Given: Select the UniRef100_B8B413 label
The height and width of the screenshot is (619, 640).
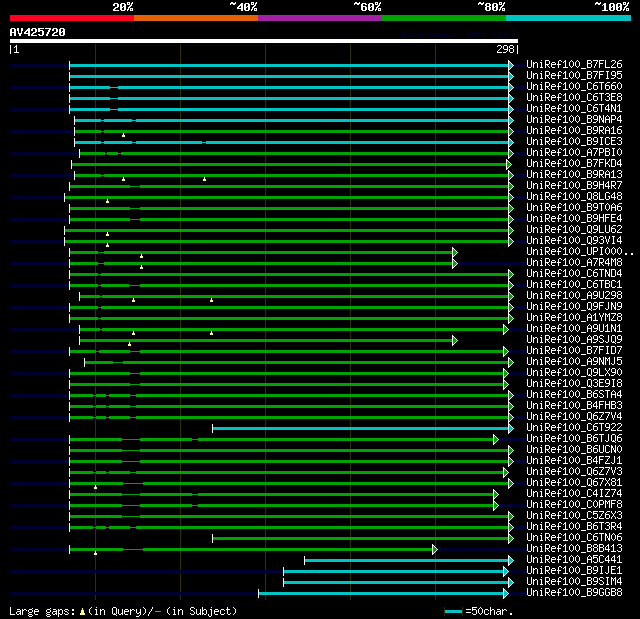Looking at the screenshot, I should point(574,549).
